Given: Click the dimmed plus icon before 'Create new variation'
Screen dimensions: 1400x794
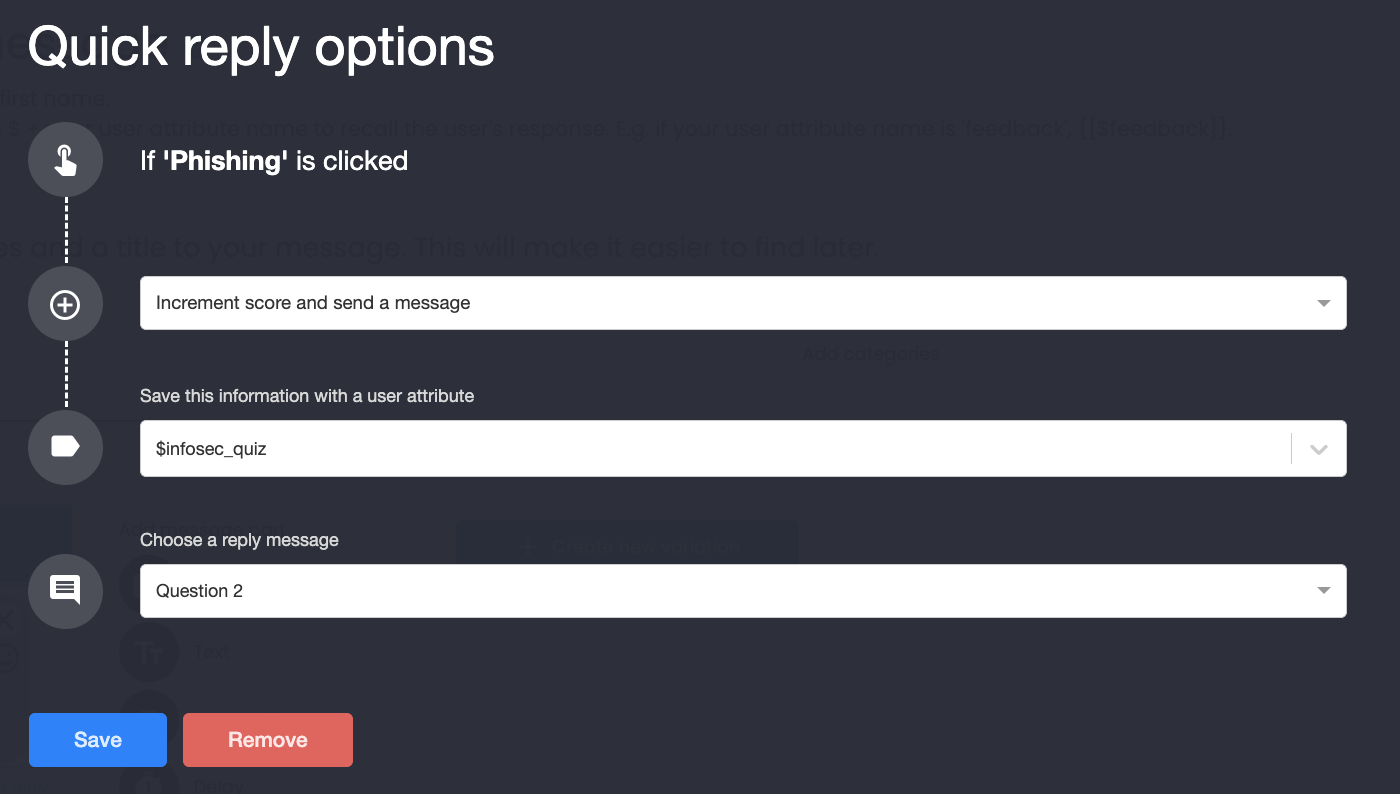Looking at the screenshot, I should click(x=529, y=547).
